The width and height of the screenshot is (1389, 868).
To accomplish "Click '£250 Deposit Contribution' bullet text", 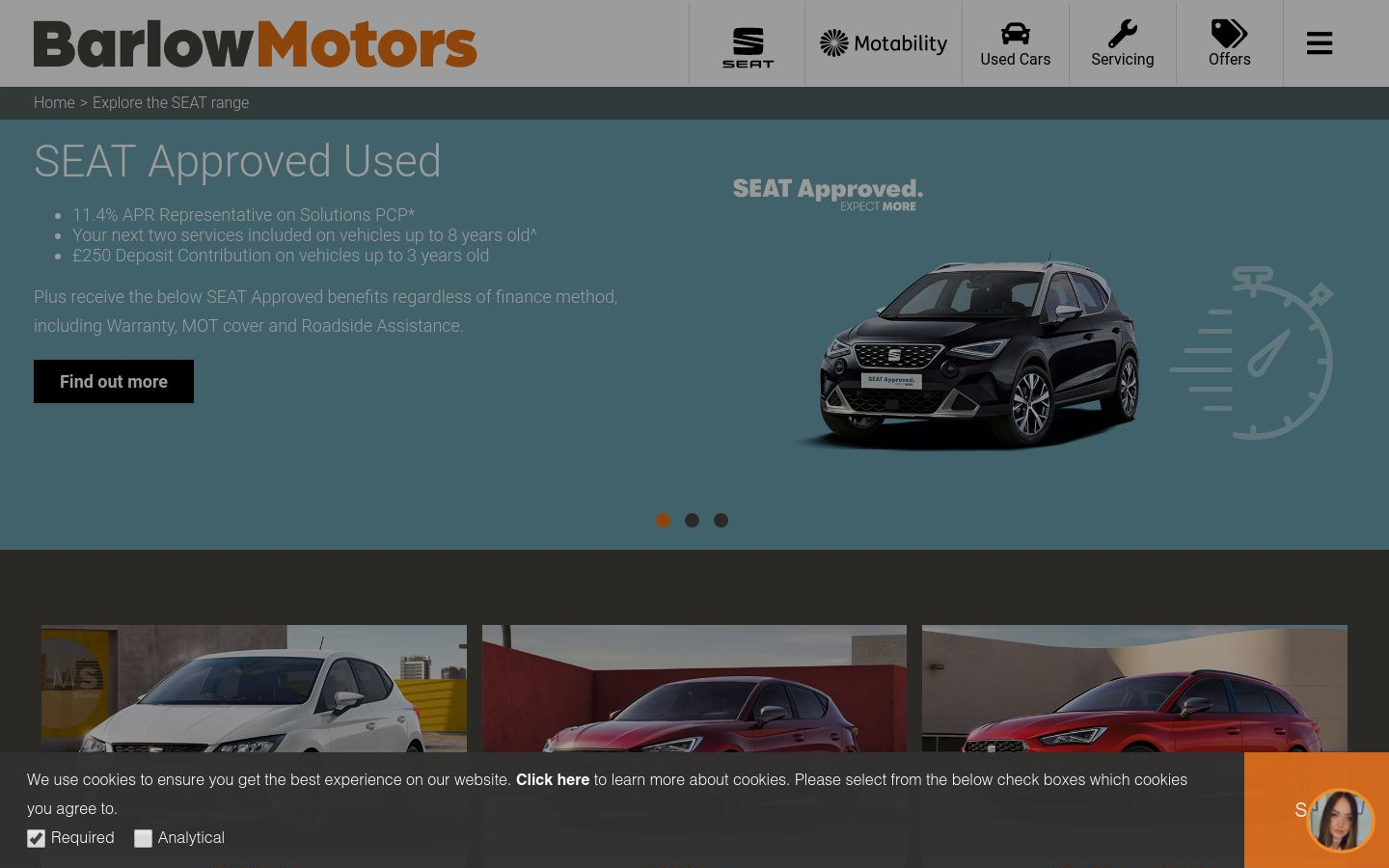I will tap(281, 256).
